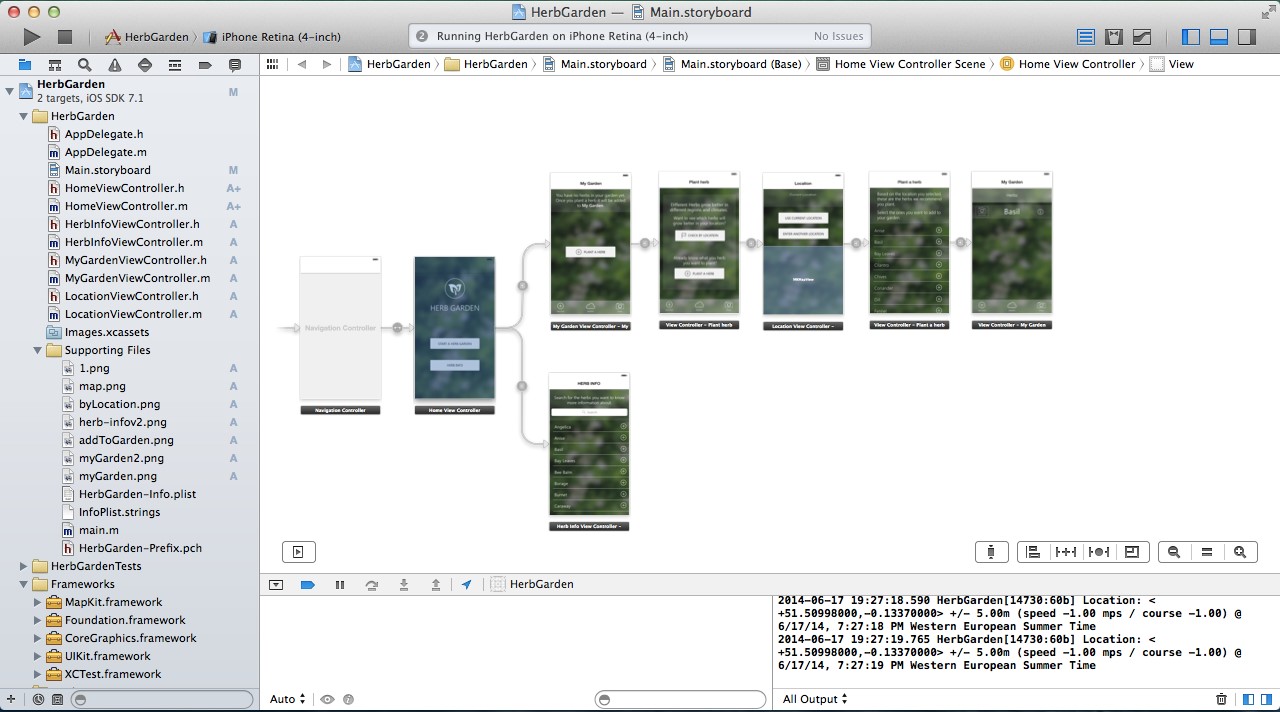Screen dimensions: 1280x712
Task: Toggle the navigator panel visibility
Action: [x=1191, y=37]
